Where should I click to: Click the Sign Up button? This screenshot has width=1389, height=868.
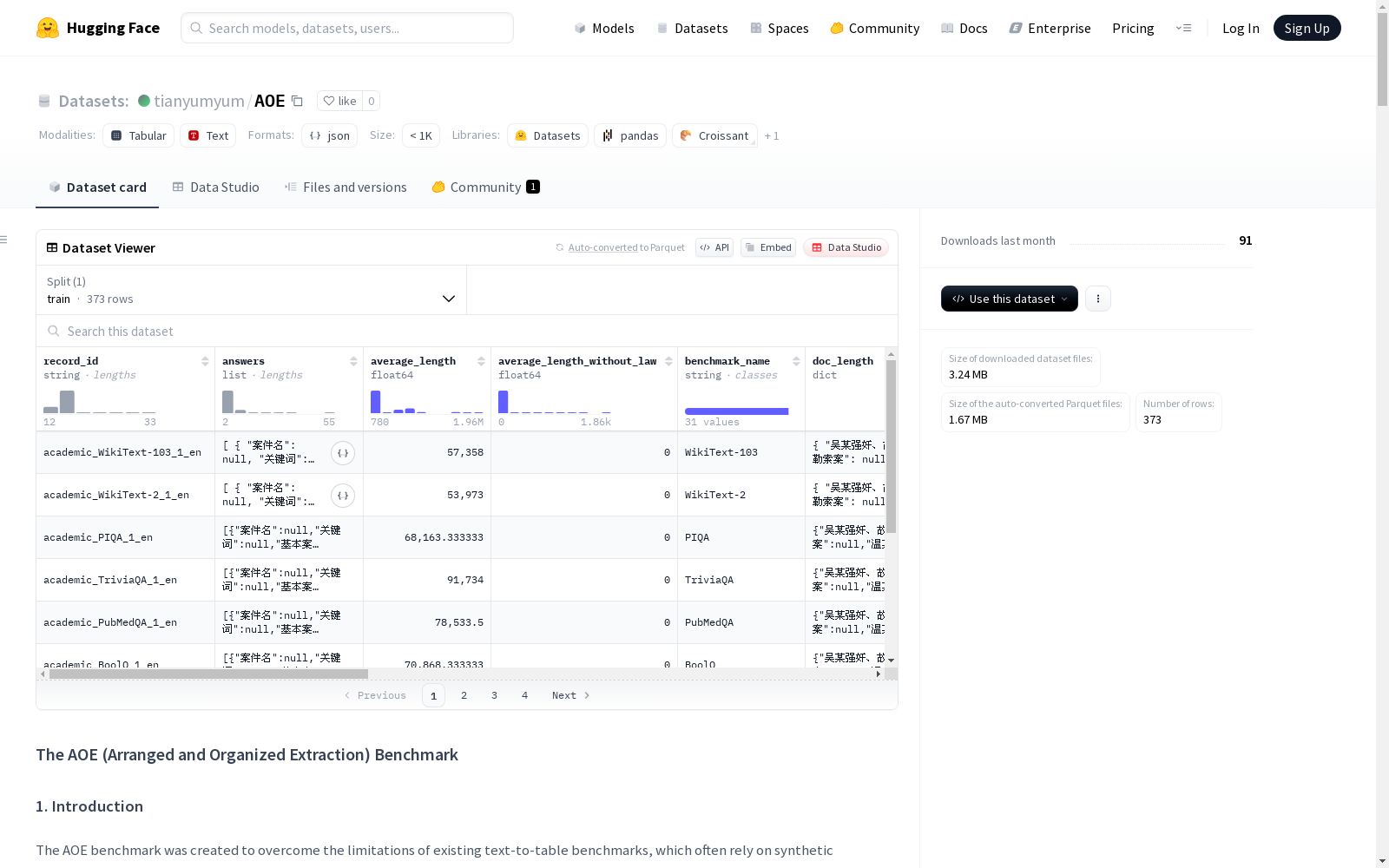[1307, 28]
